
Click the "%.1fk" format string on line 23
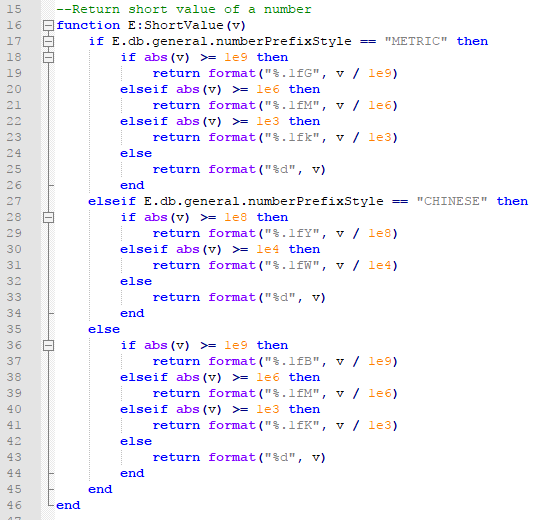(292, 137)
